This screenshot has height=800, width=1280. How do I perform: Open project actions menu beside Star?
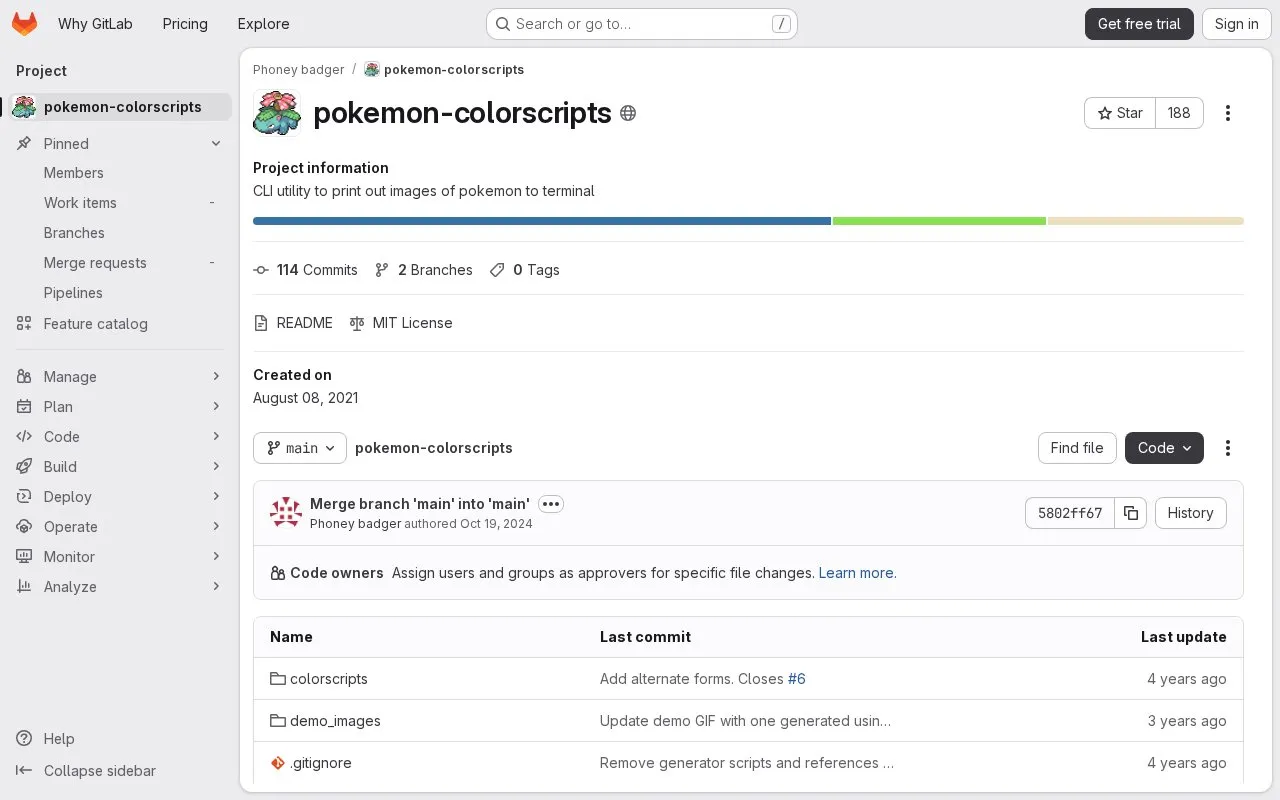click(1228, 113)
